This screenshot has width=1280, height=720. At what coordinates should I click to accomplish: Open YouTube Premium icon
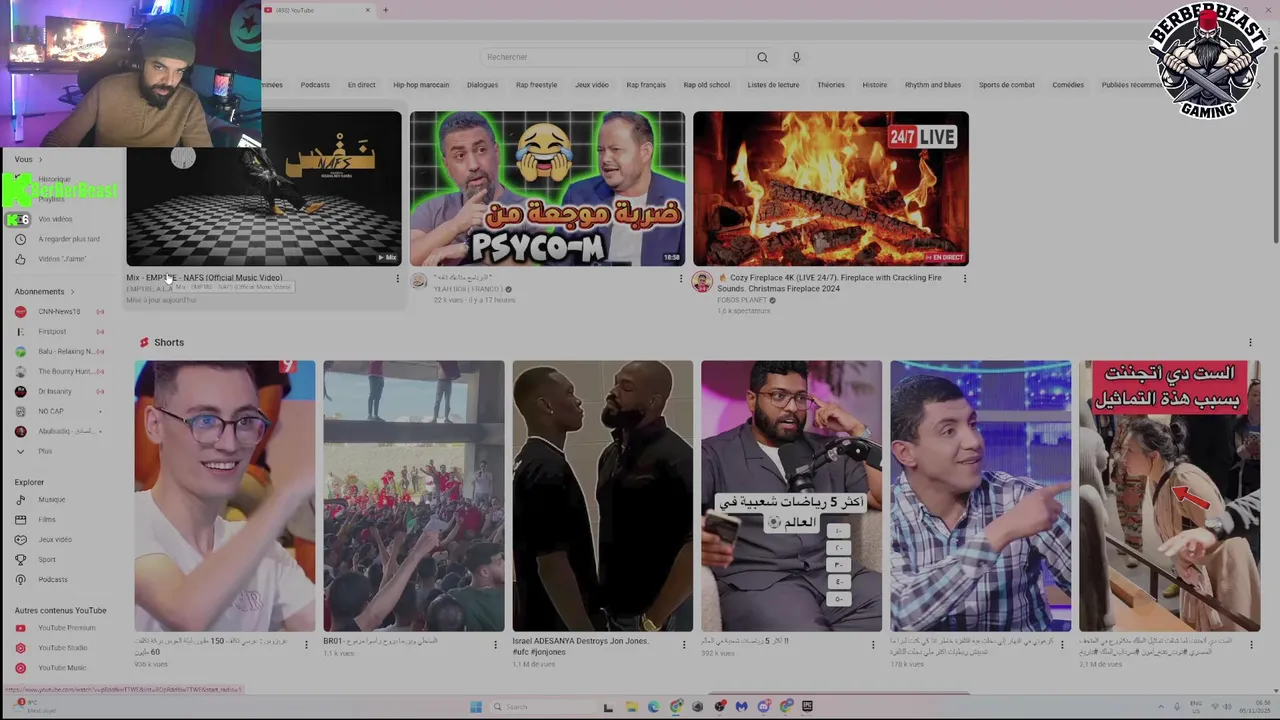coord(20,628)
